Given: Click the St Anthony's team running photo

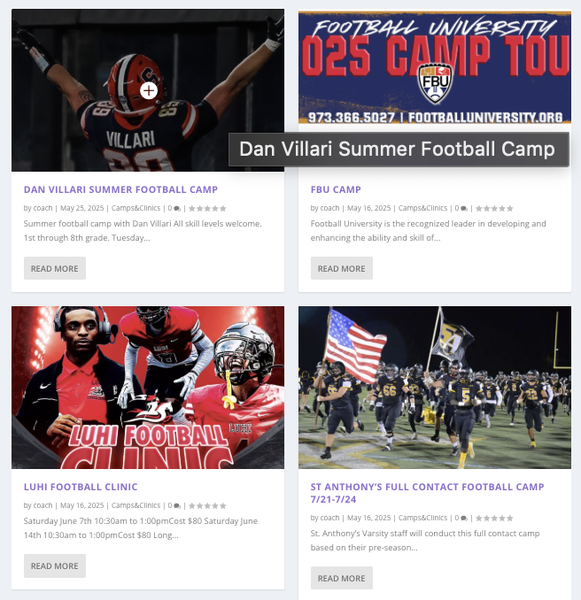Looking at the screenshot, I should (x=435, y=387).
